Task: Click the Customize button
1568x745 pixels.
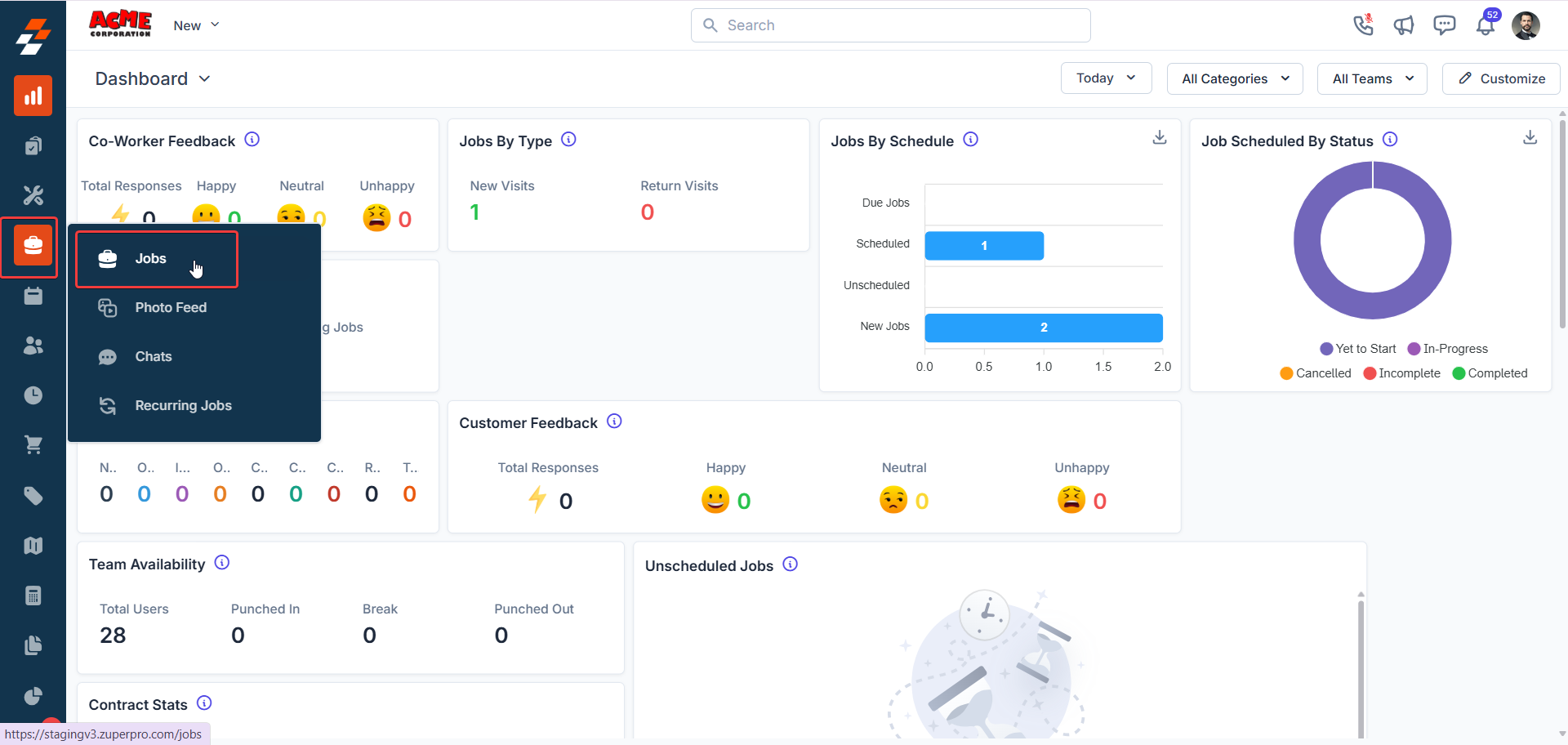Action: [1501, 78]
